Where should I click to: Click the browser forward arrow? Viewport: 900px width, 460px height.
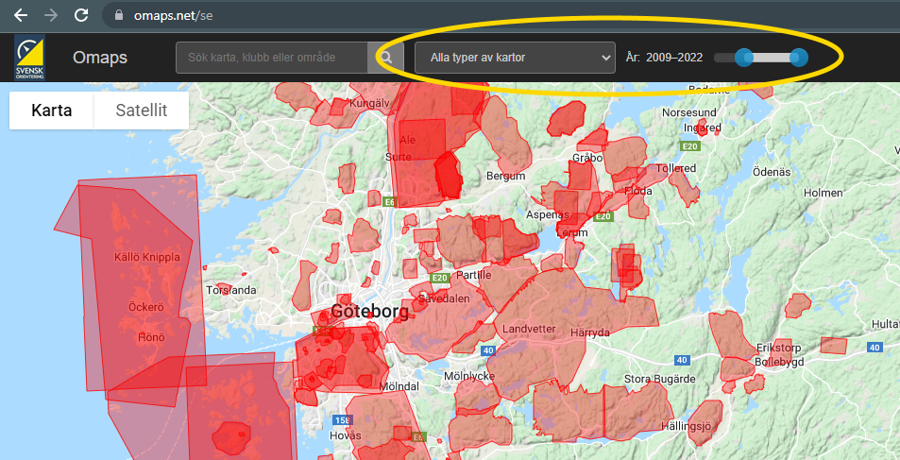click(x=51, y=16)
